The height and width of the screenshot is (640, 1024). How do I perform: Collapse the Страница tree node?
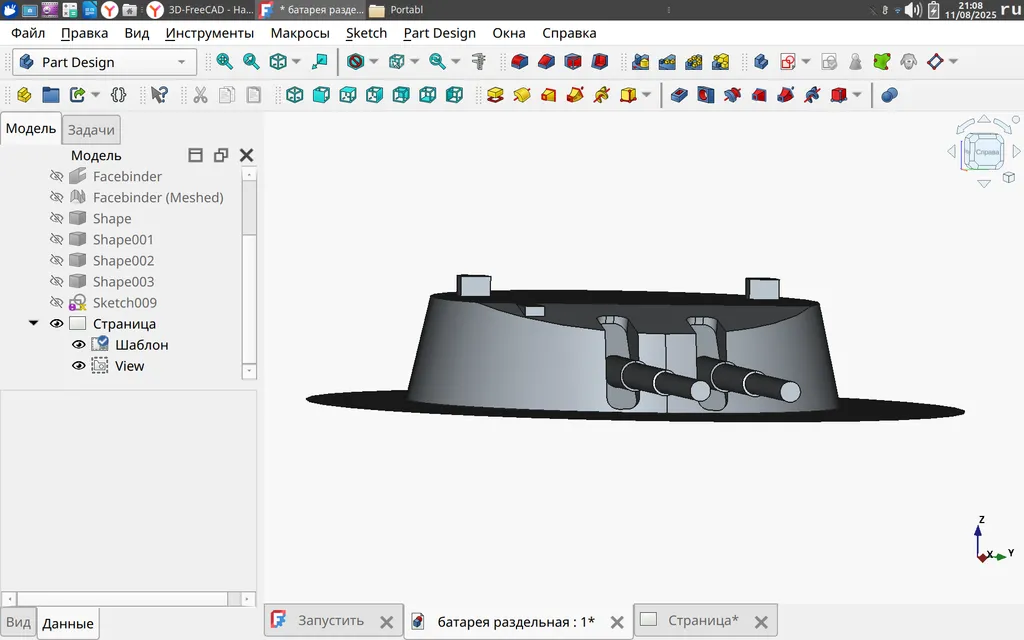click(x=33, y=324)
